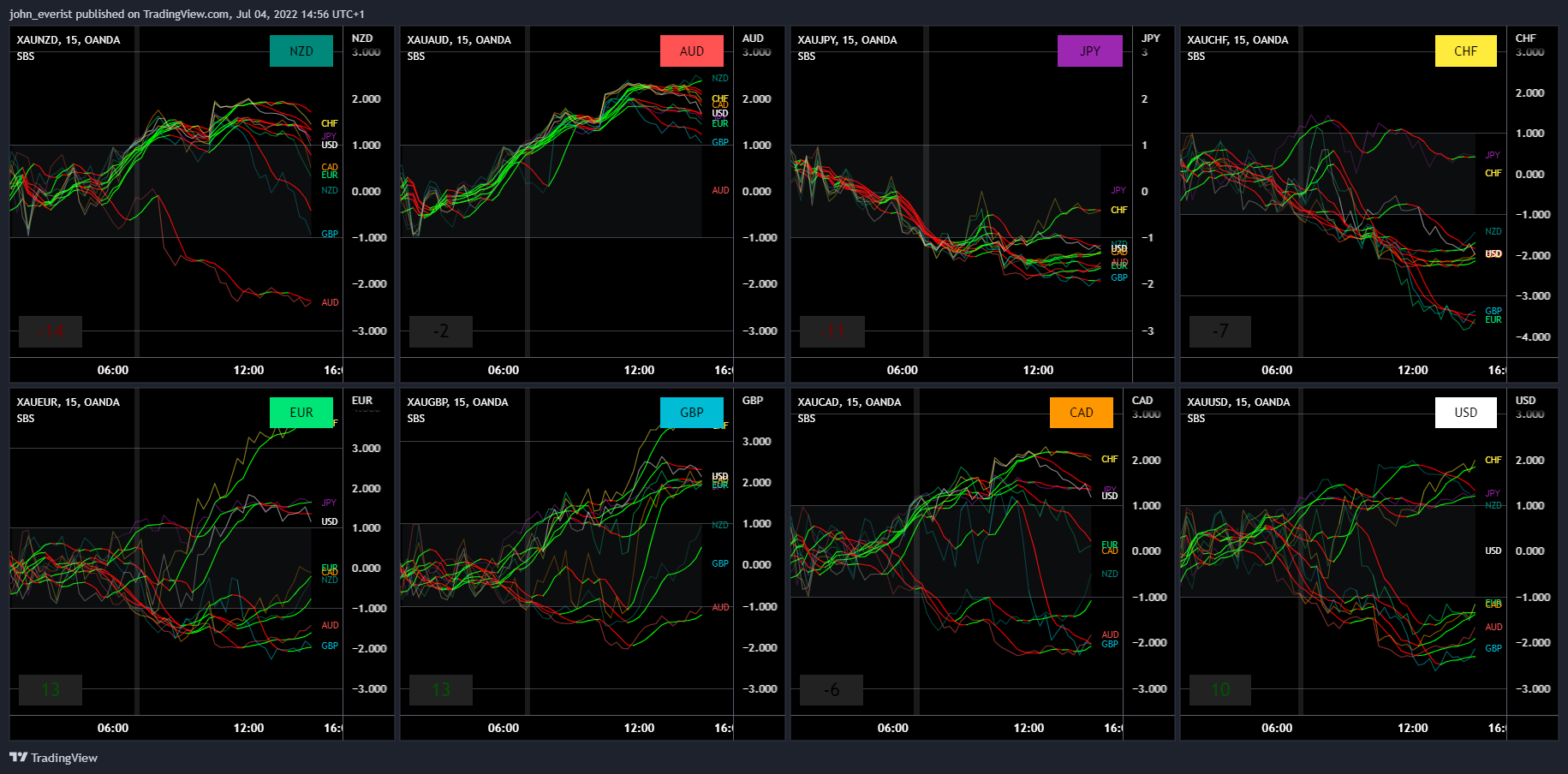Click the yellow CHF currency badge
This screenshot has width=1568, height=774.
click(1466, 51)
